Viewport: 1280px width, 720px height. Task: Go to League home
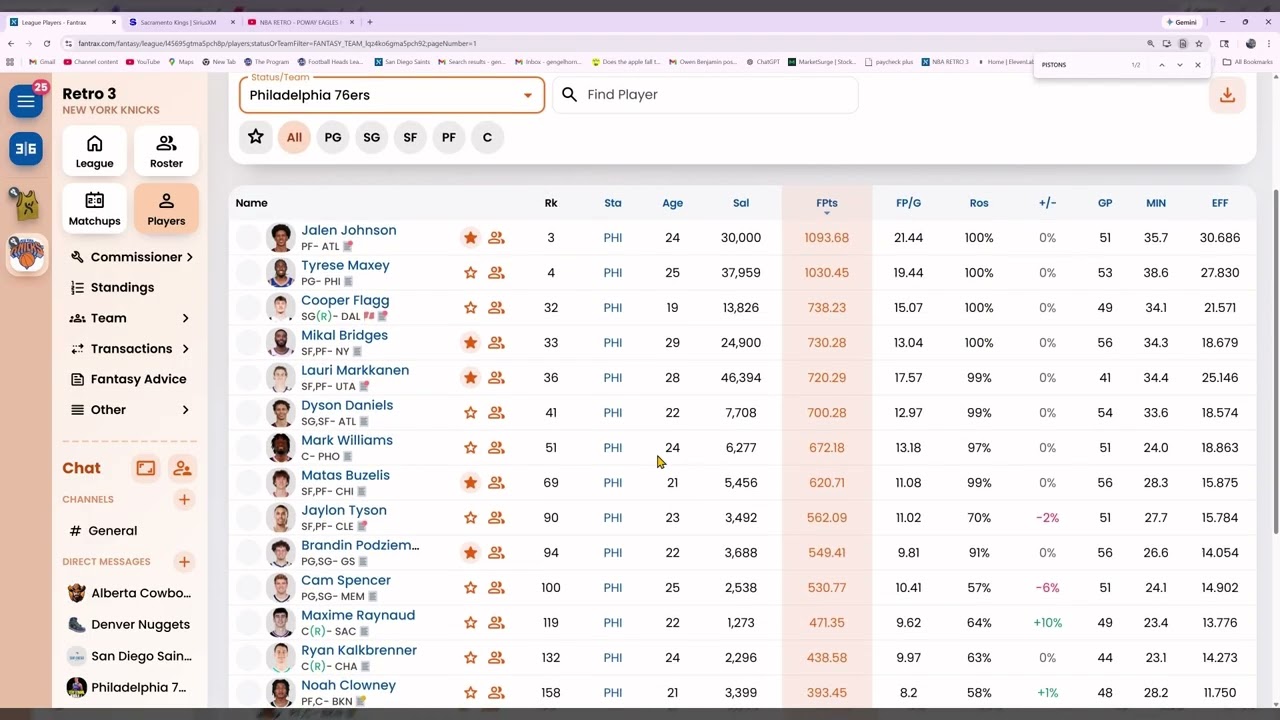click(x=94, y=151)
